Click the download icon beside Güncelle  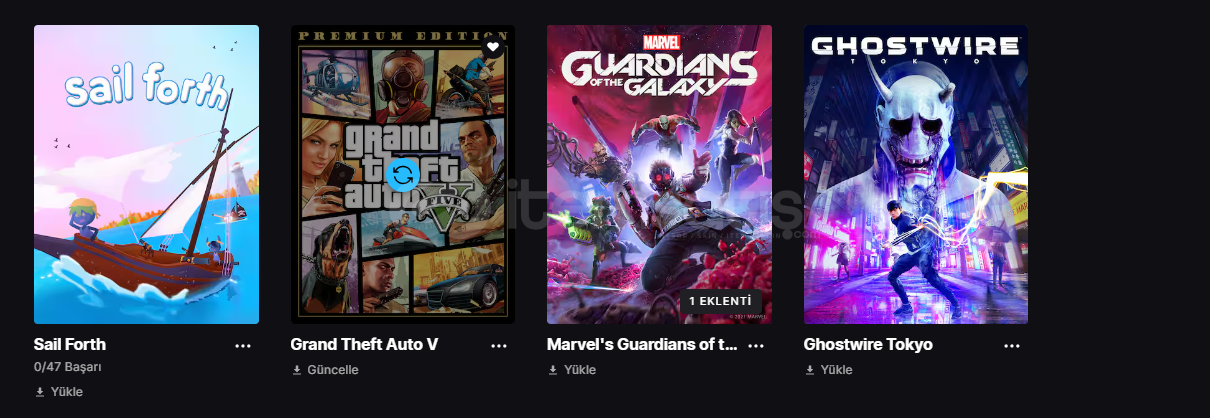point(297,370)
